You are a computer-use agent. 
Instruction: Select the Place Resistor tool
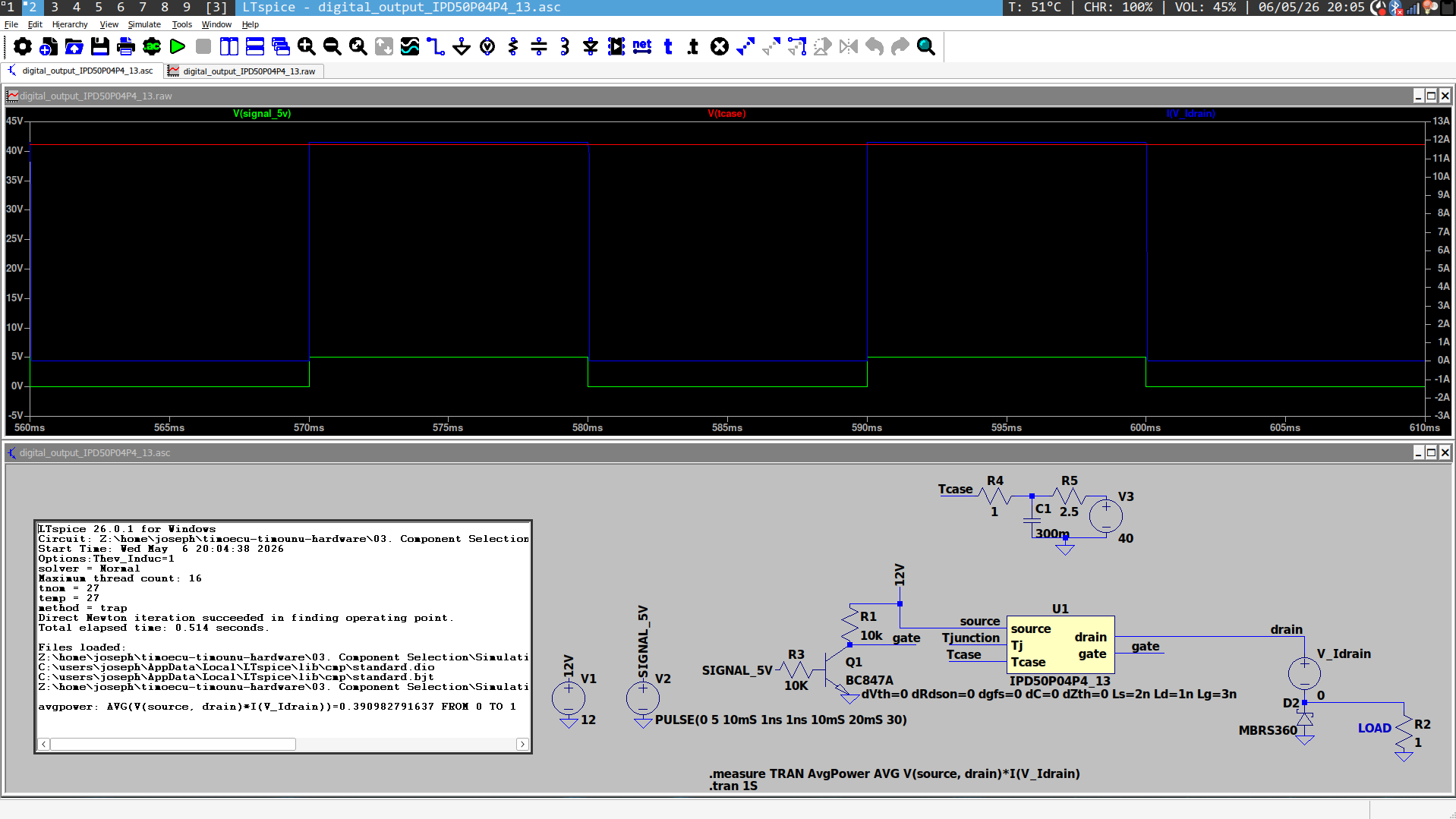tap(513, 47)
